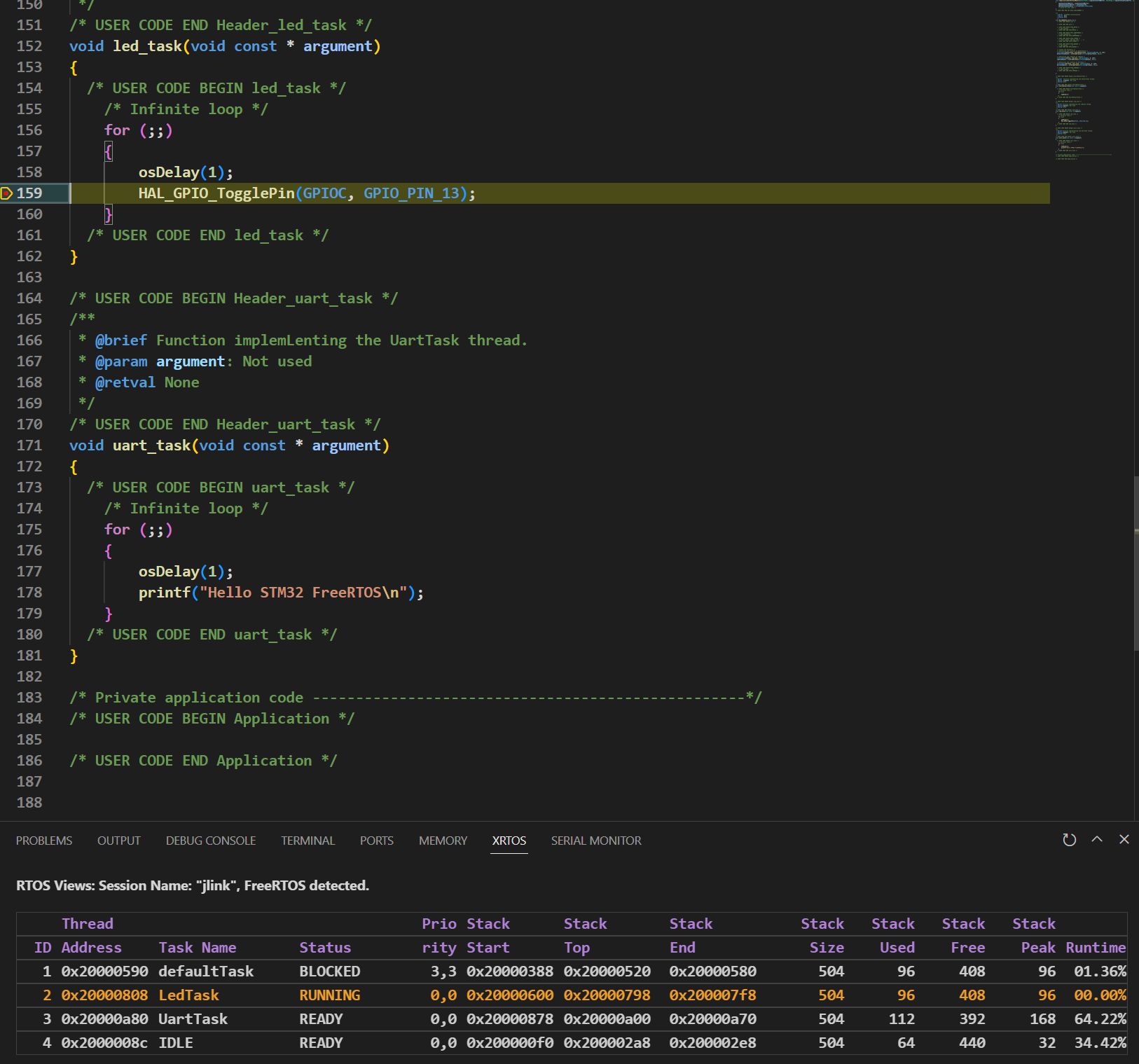This screenshot has width=1139, height=1064.
Task: Click the RUNNING status of LedTask
Action: pos(330,995)
